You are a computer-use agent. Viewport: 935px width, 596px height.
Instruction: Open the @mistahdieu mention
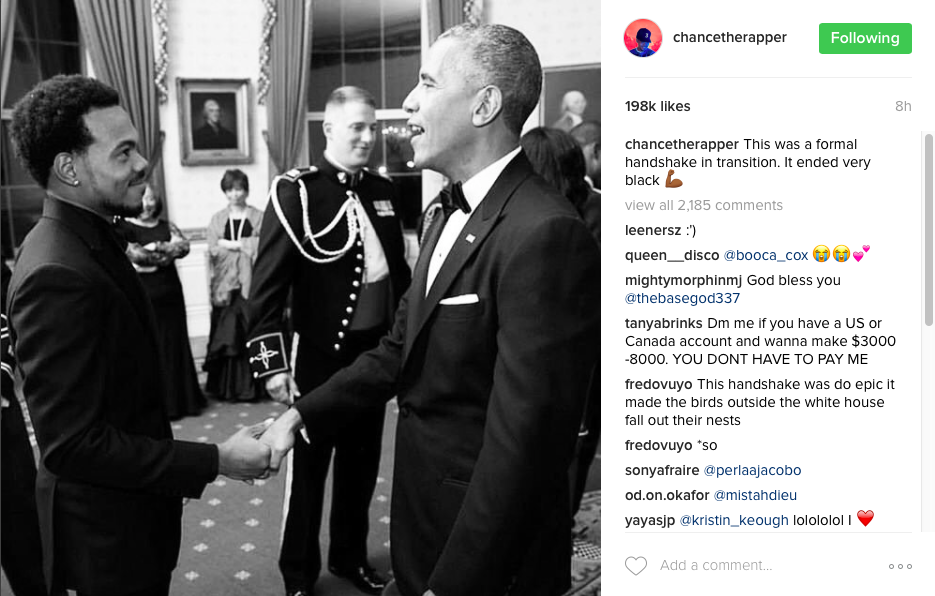coord(755,495)
